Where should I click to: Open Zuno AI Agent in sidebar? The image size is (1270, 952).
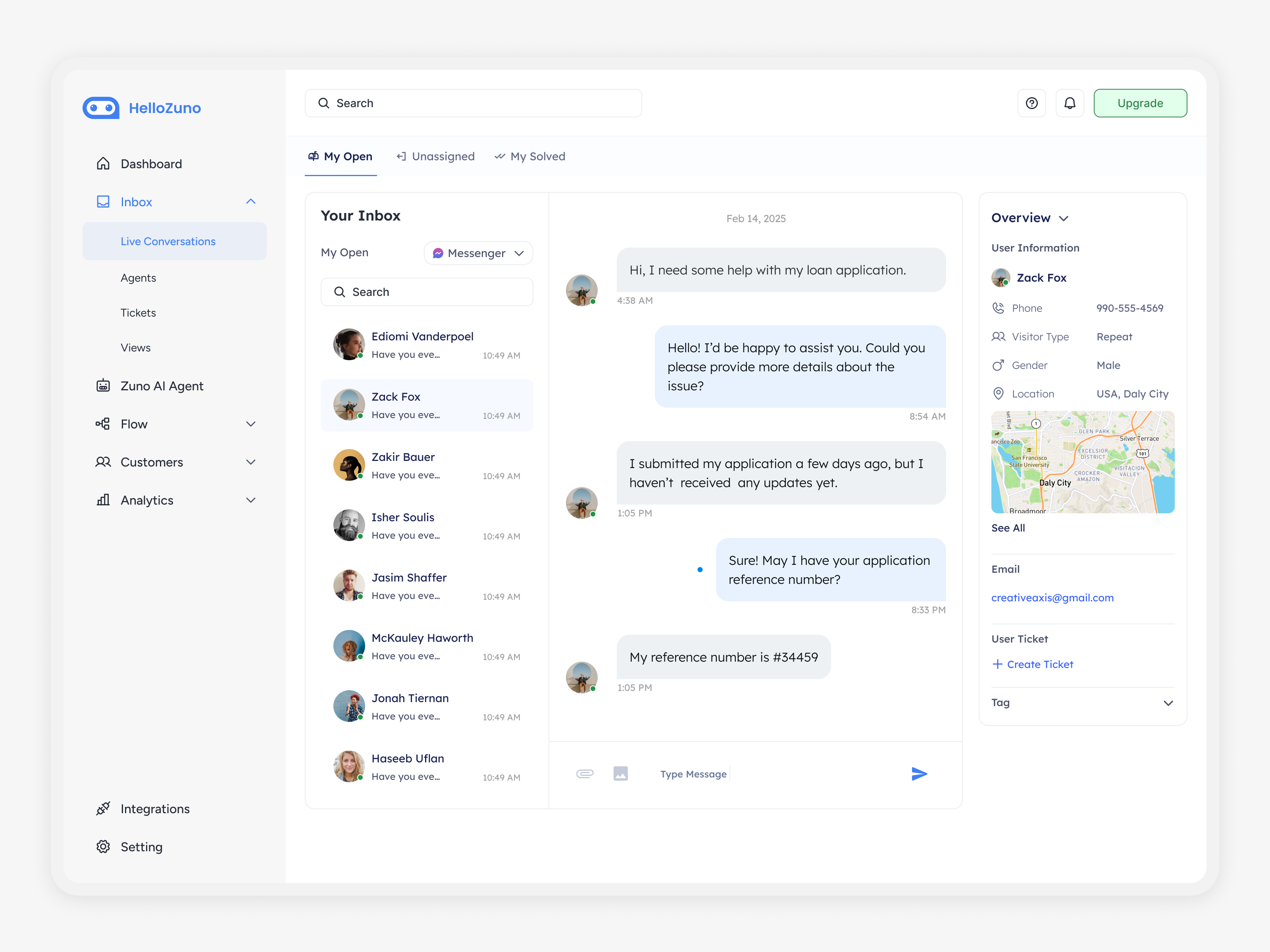(x=162, y=386)
